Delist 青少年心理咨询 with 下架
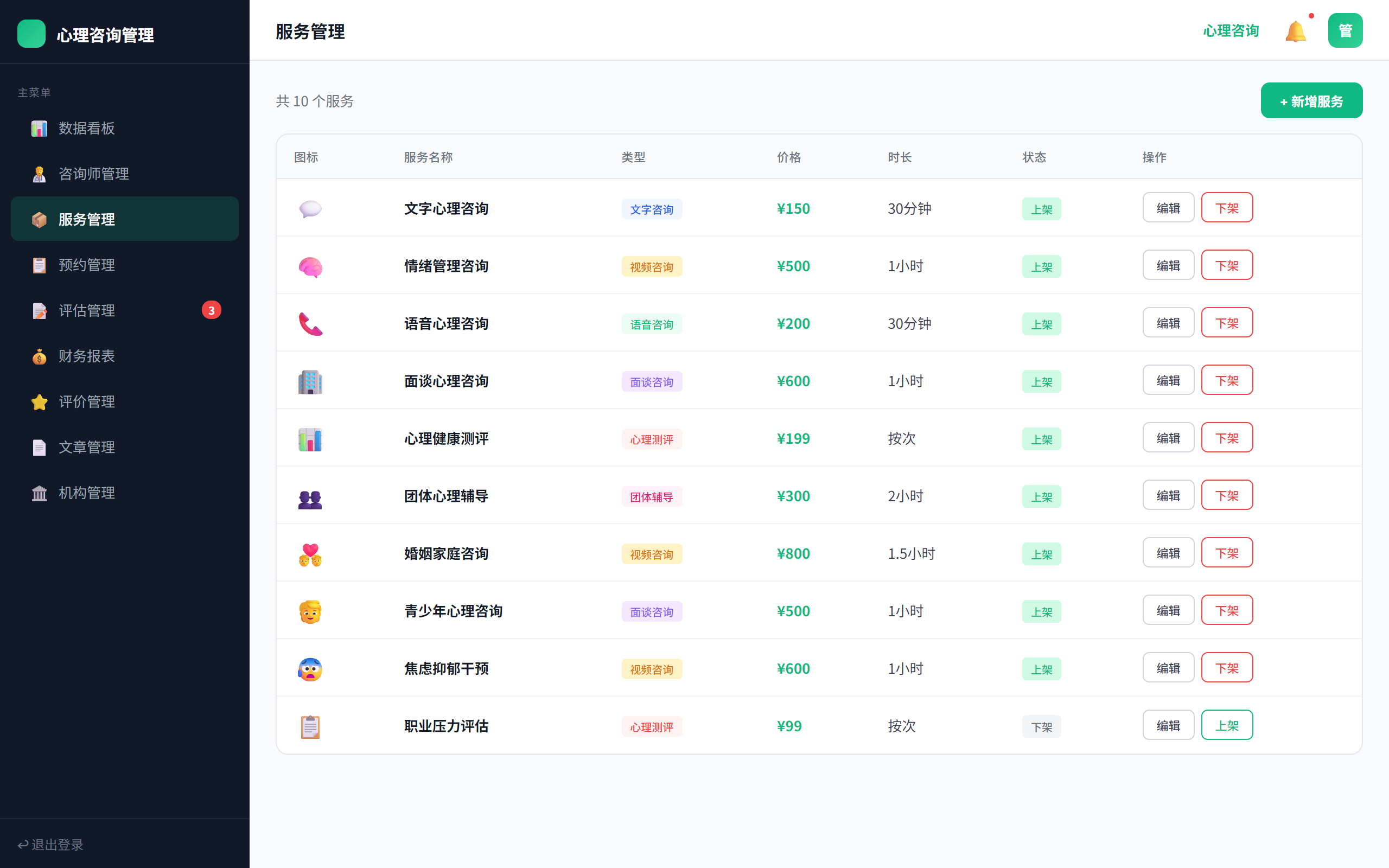The height and width of the screenshot is (868, 1389). click(x=1227, y=610)
